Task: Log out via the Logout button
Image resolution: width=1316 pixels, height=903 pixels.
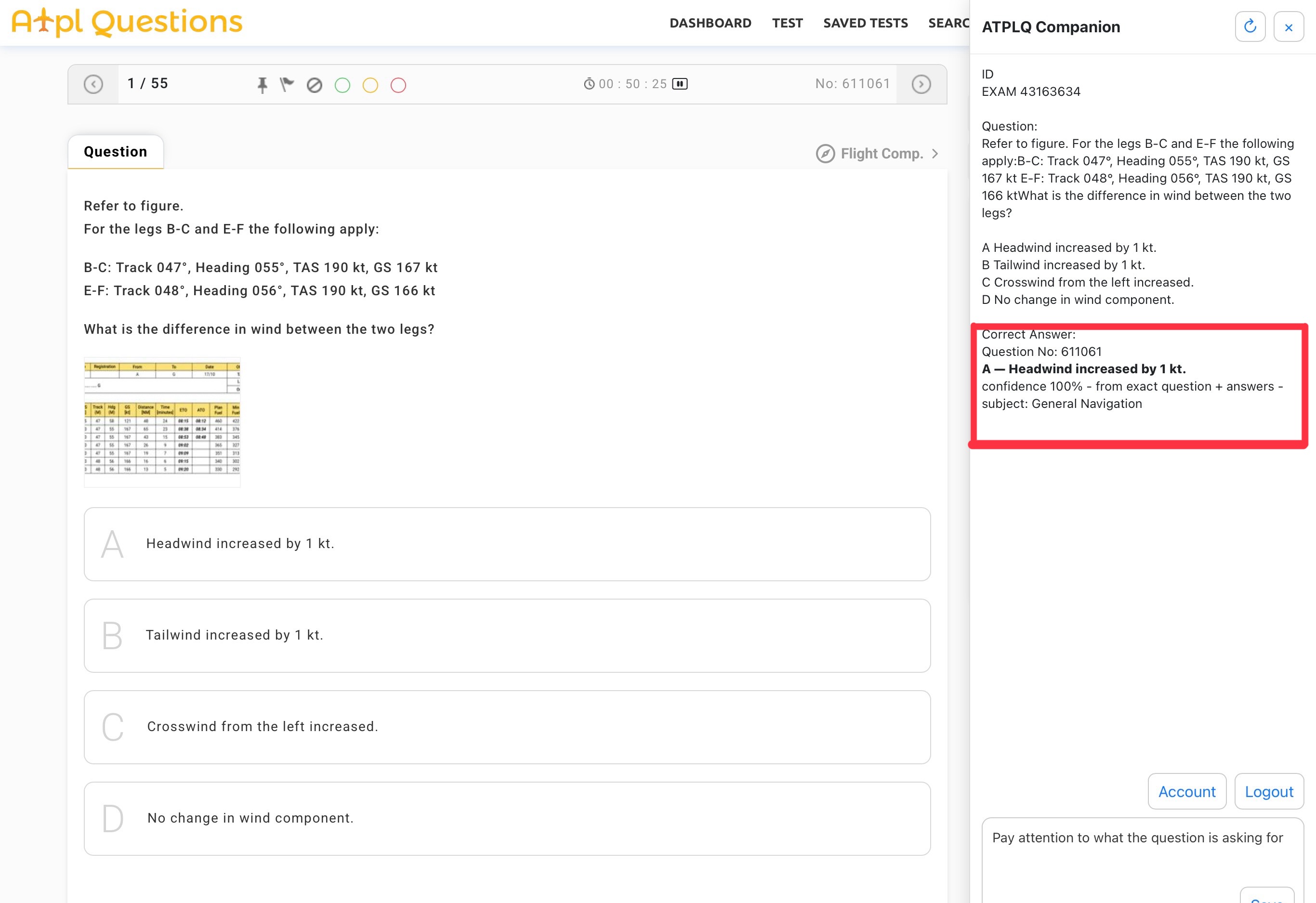Action: pyautogui.click(x=1269, y=791)
